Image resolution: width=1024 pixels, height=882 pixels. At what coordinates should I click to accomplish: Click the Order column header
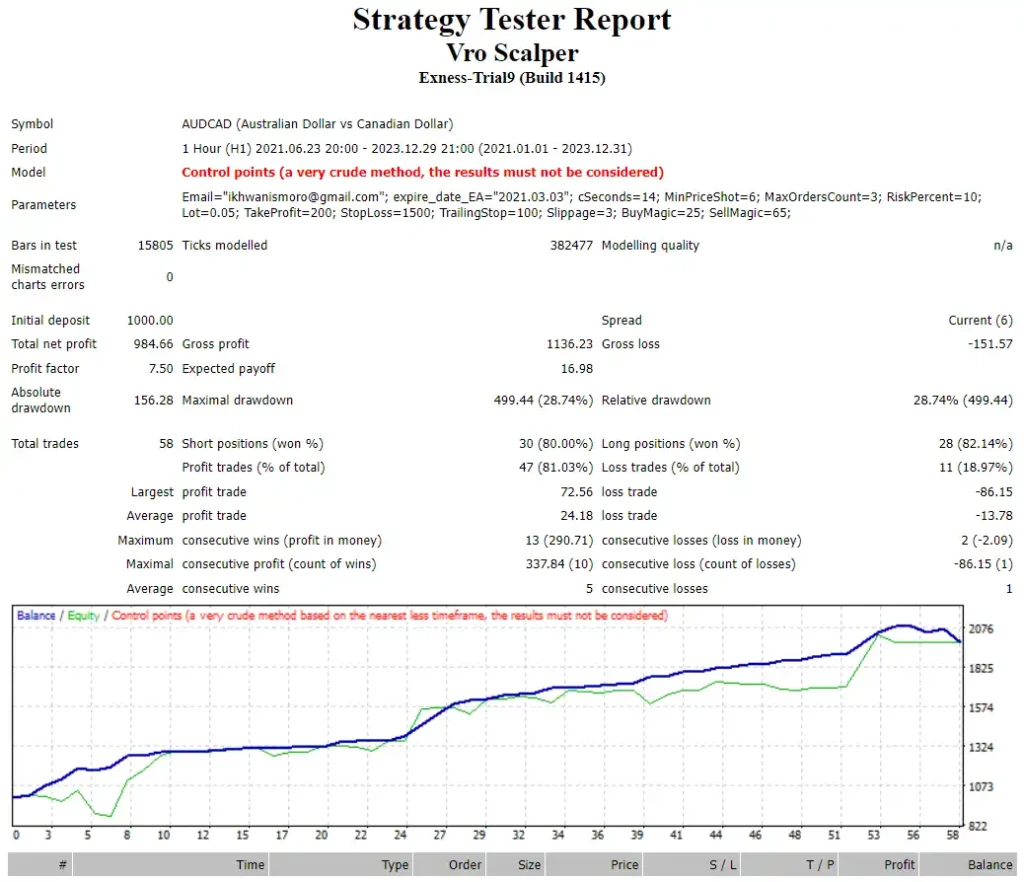pyautogui.click(x=464, y=865)
